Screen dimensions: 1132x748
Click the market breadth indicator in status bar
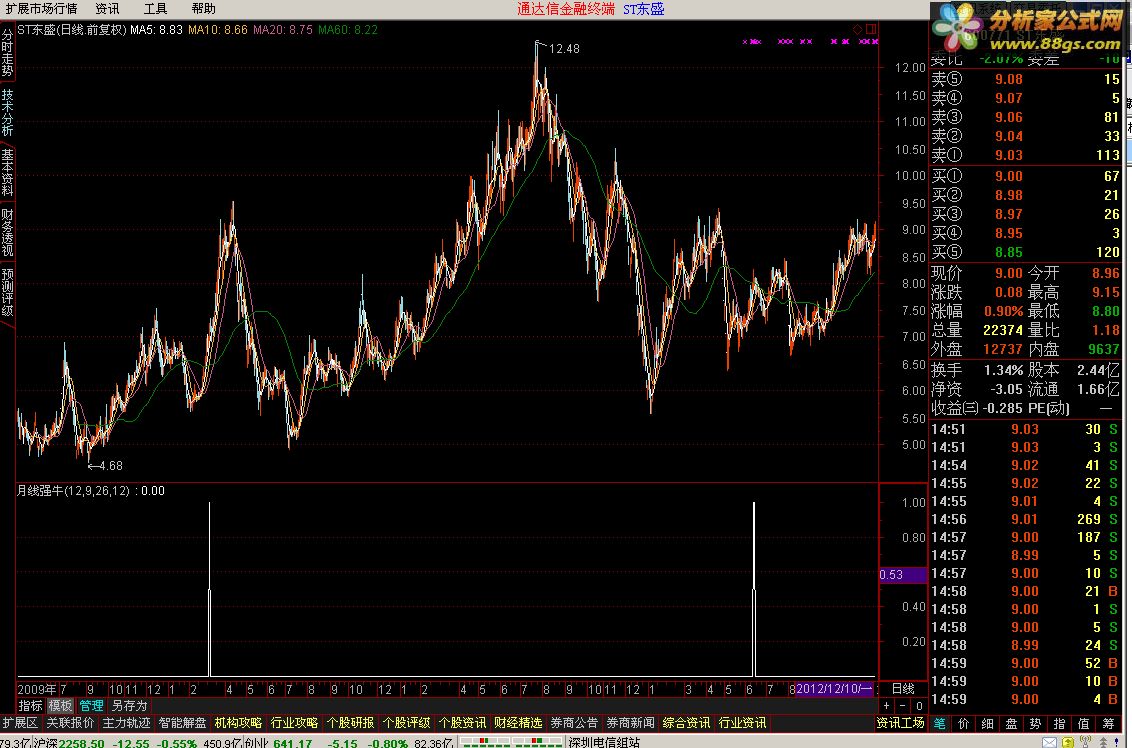[511, 742]
